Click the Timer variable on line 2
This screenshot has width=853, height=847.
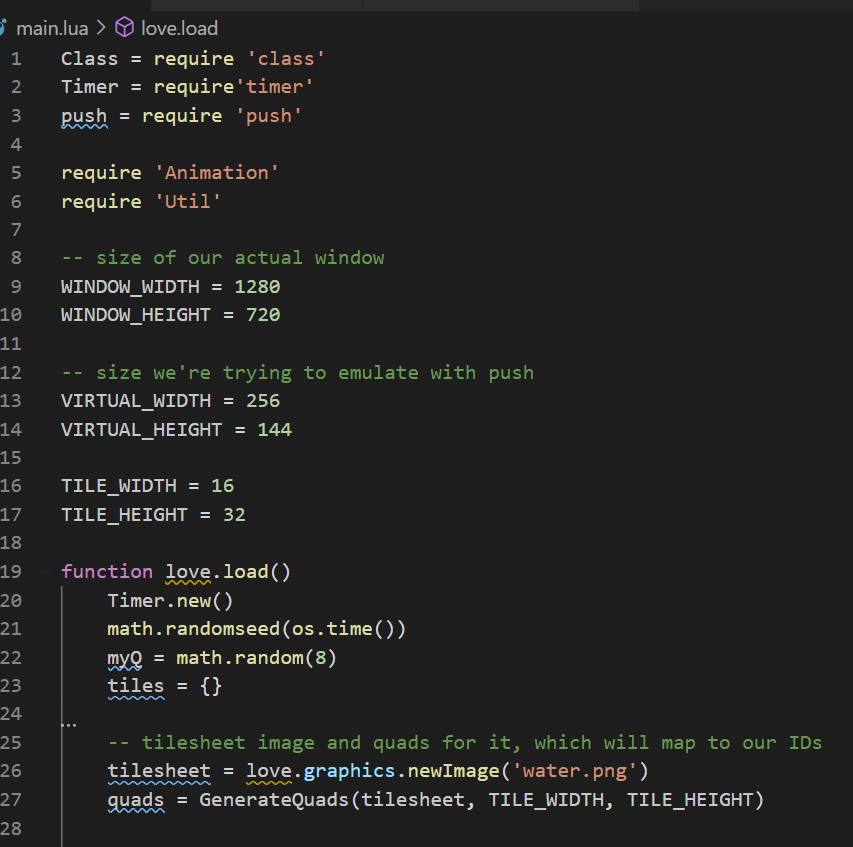click(x=89, y=87)
